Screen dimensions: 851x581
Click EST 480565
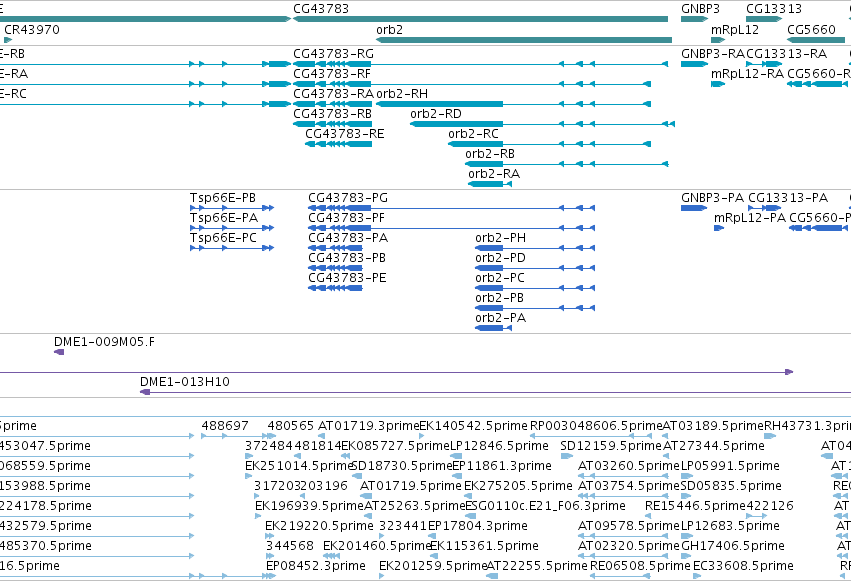pyautogui.click(x=291, y=426)
